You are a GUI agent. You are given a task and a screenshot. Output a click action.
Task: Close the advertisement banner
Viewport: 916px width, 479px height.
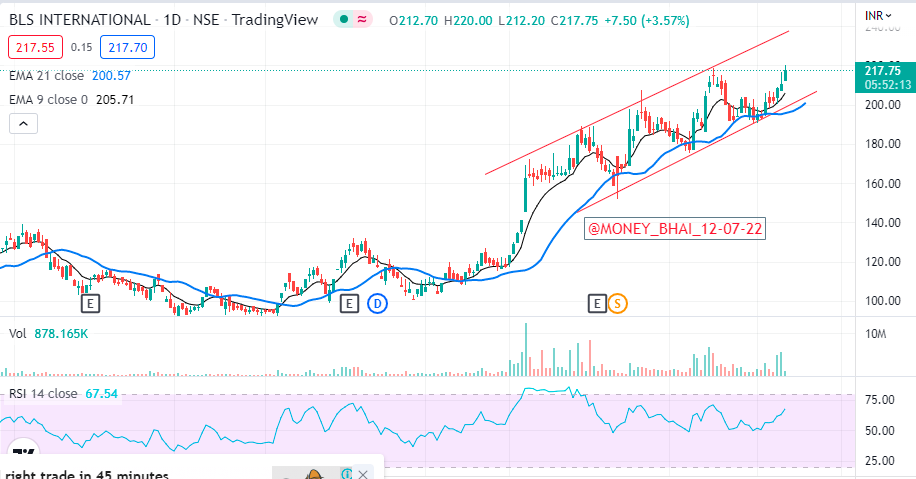[x=363, y=474]
